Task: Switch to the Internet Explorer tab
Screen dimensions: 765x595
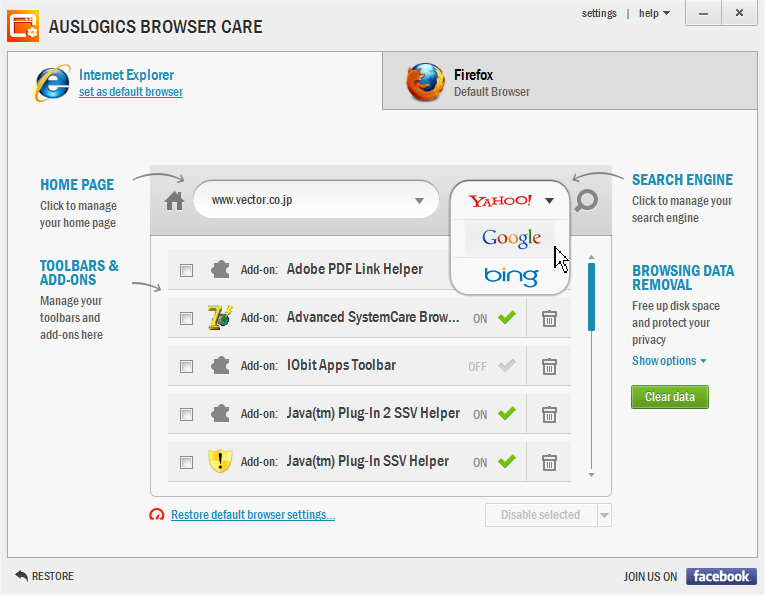Action: 126,82
